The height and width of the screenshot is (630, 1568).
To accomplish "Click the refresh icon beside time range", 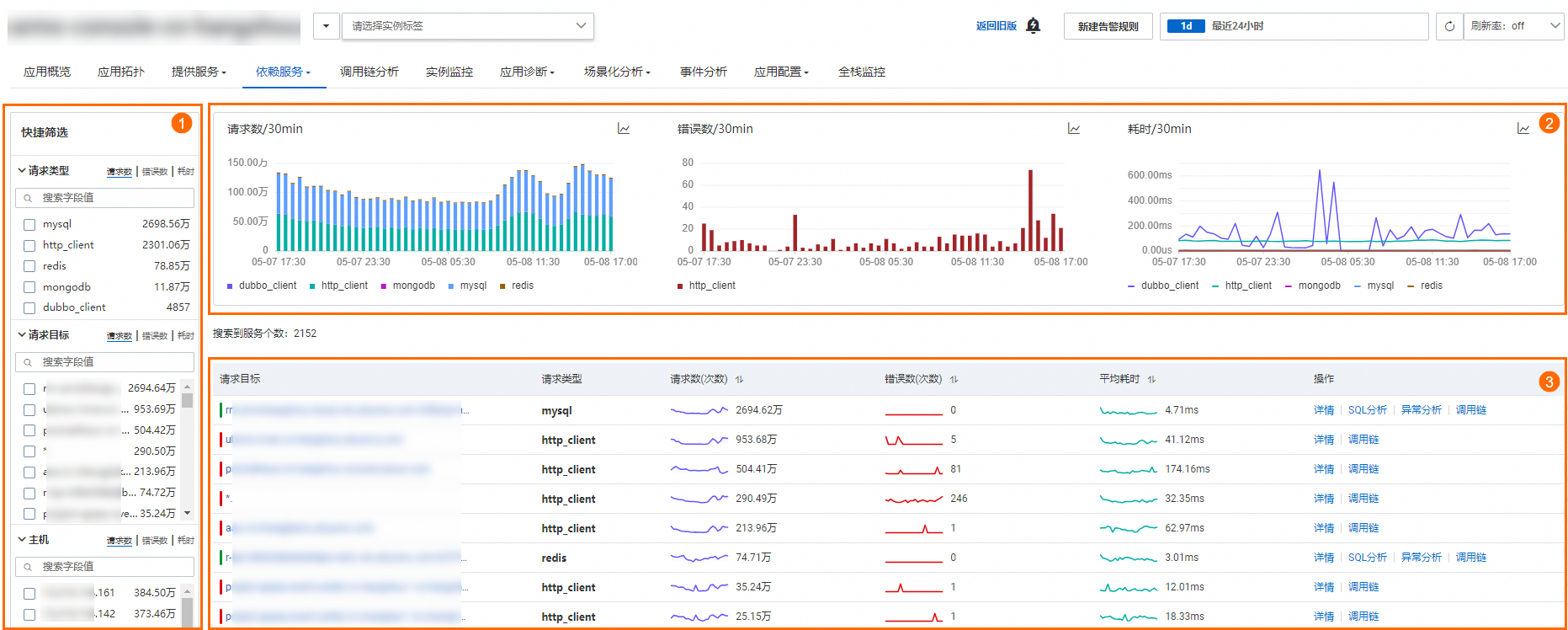I will [1449, 26].
